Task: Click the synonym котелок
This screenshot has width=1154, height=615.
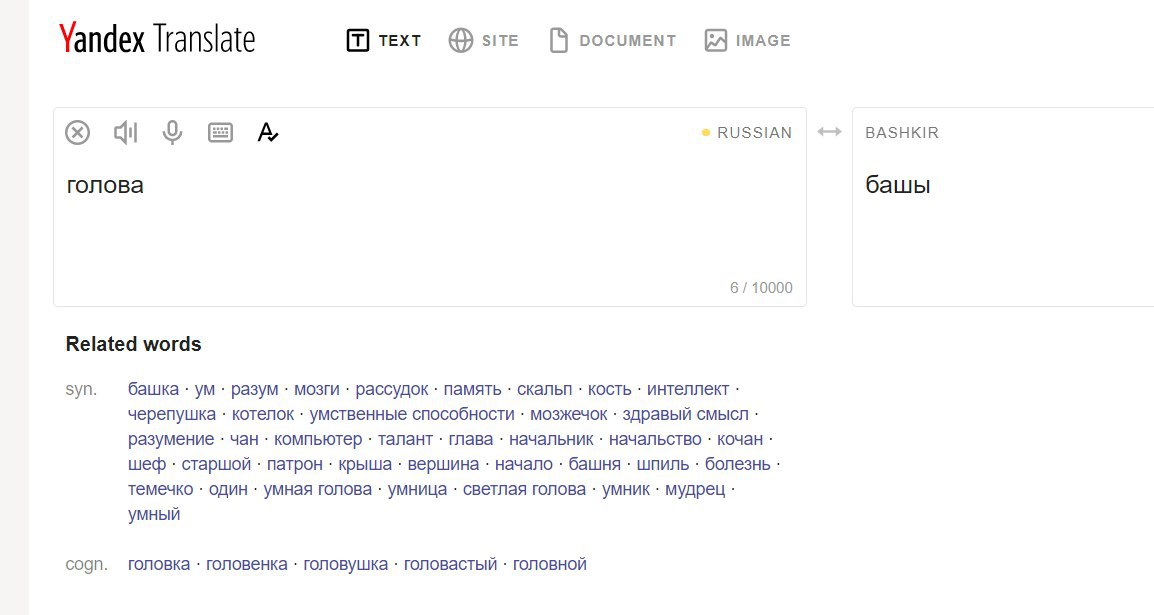Action: pos(263,414)
